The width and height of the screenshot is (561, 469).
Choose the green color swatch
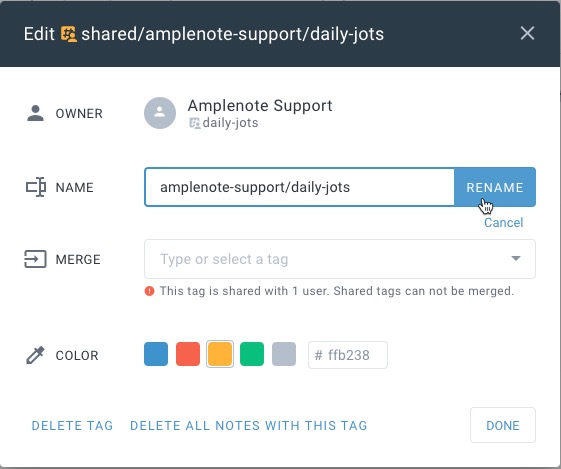(x=252, y=354)
